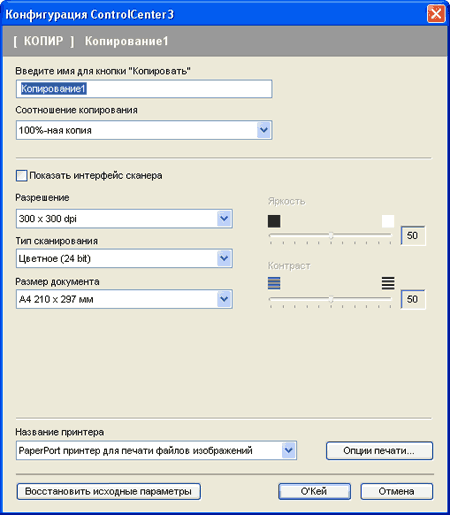
Task: Open the Соотношение копирования dropdown
Action: click(x=264, y=130)
